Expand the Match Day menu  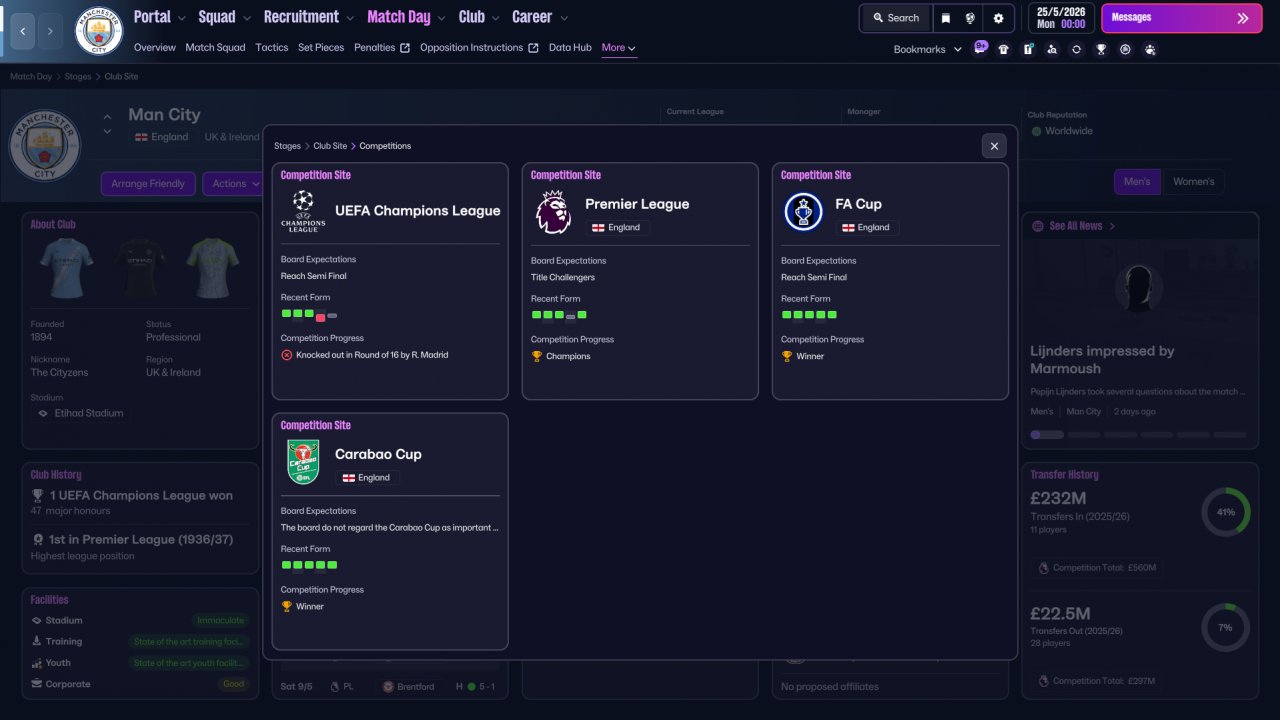click(407, 17)
